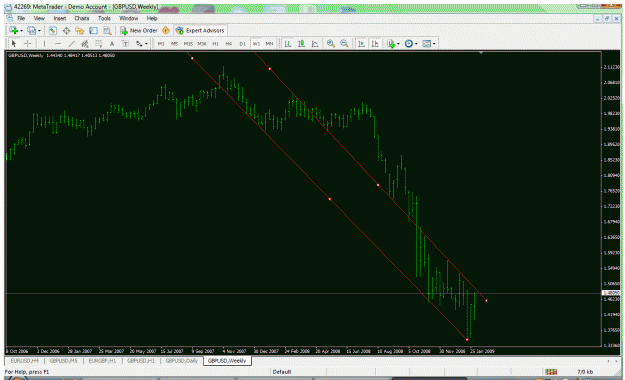The width and height of the screenshot is (625, 380).
Task: Toggle the Data Window crosshair-target icon
Action: pos(66,31)
